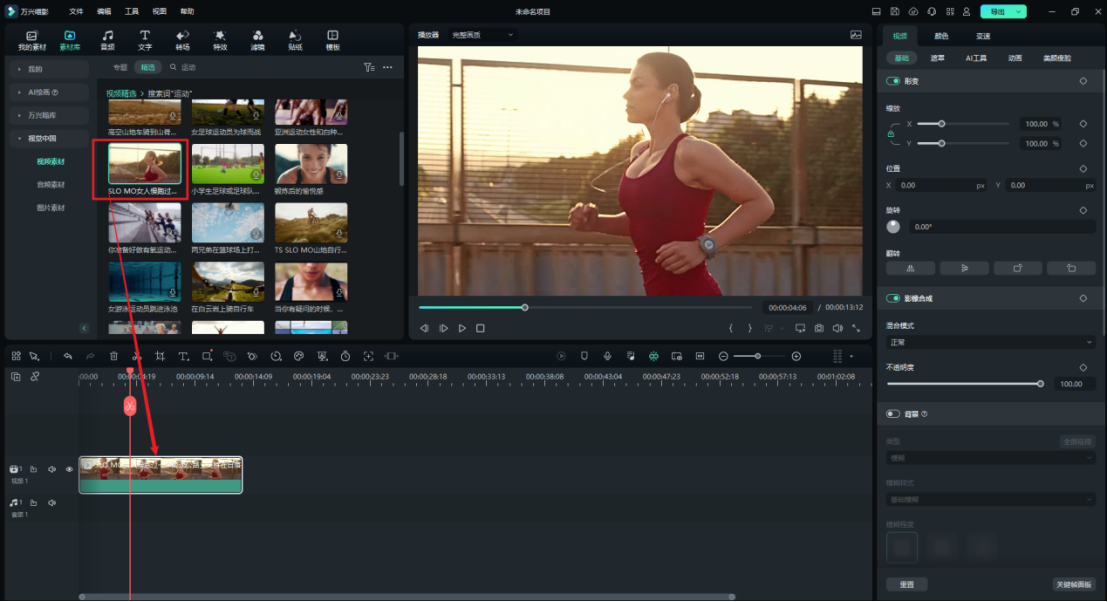
Task: Click the 不透明度 opacity slider handle
Action: (x=1040, y=383)
